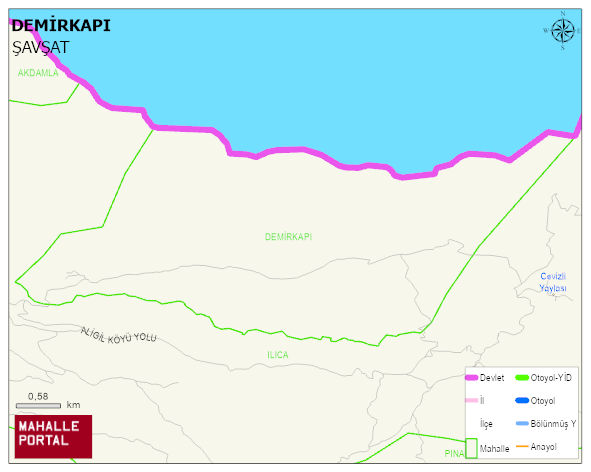Click the Devlet legend text label
The width and height of the screenshot is (591, 472).
click(492, 378)
